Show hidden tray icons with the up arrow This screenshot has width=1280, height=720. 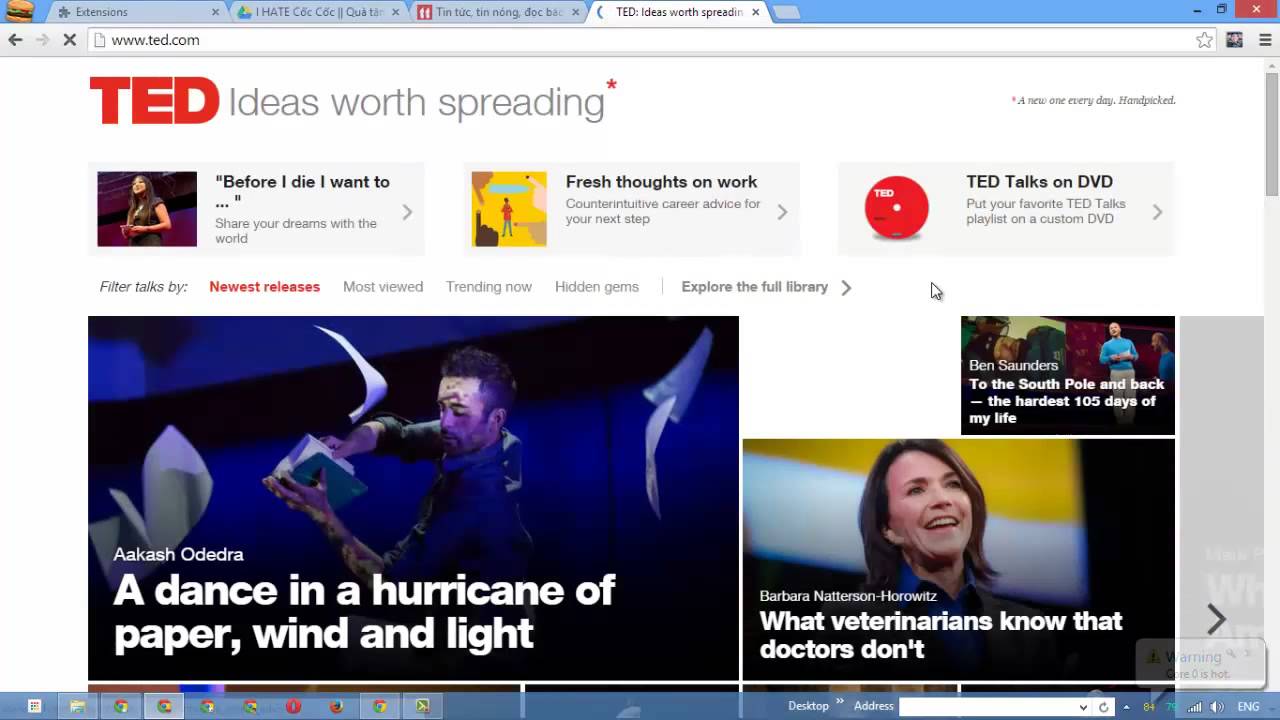coord(1127,707)
